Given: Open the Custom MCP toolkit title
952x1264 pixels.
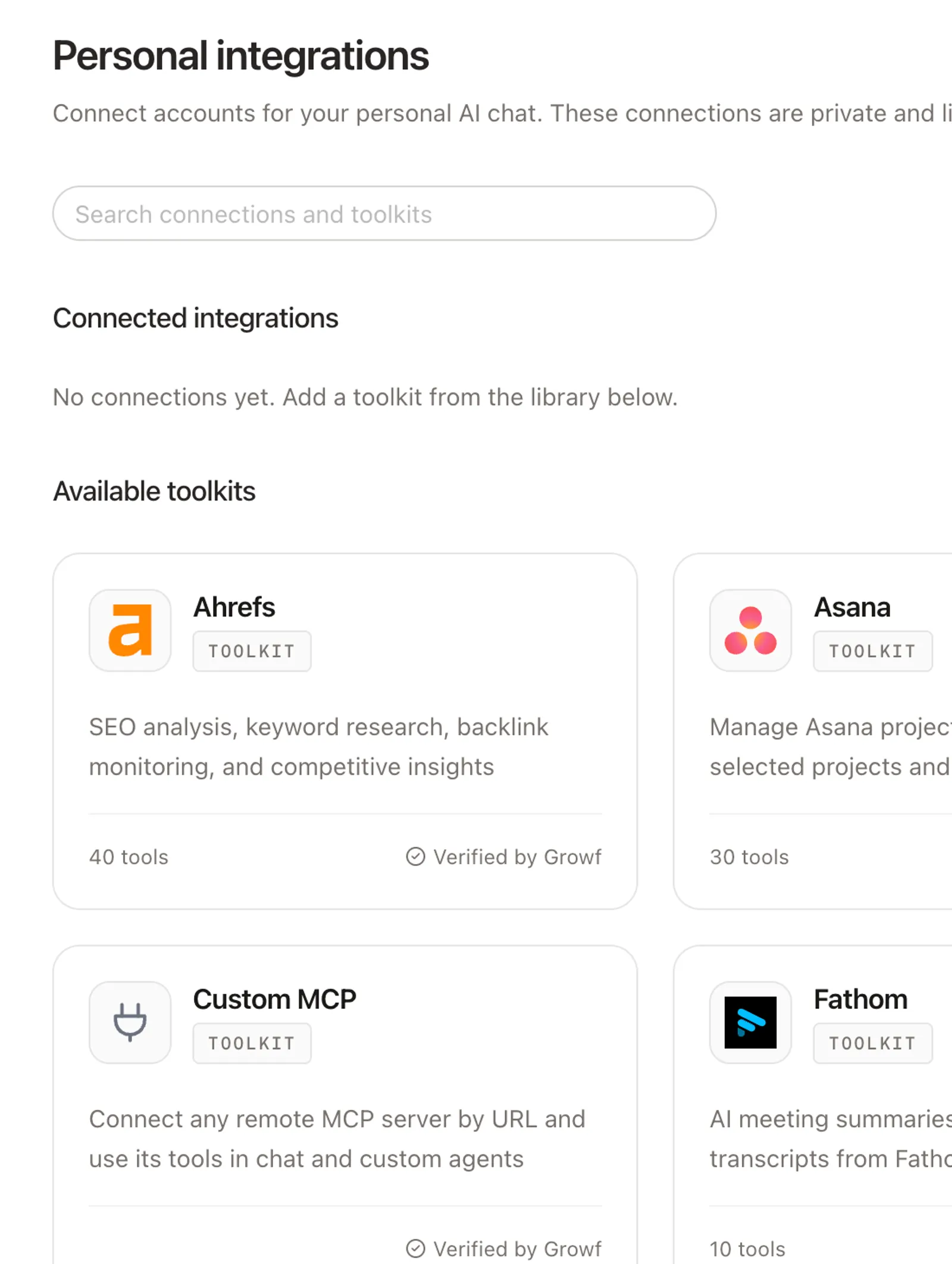Looking at the screenshot, I should pyautogui.click(x=275, y=999).
